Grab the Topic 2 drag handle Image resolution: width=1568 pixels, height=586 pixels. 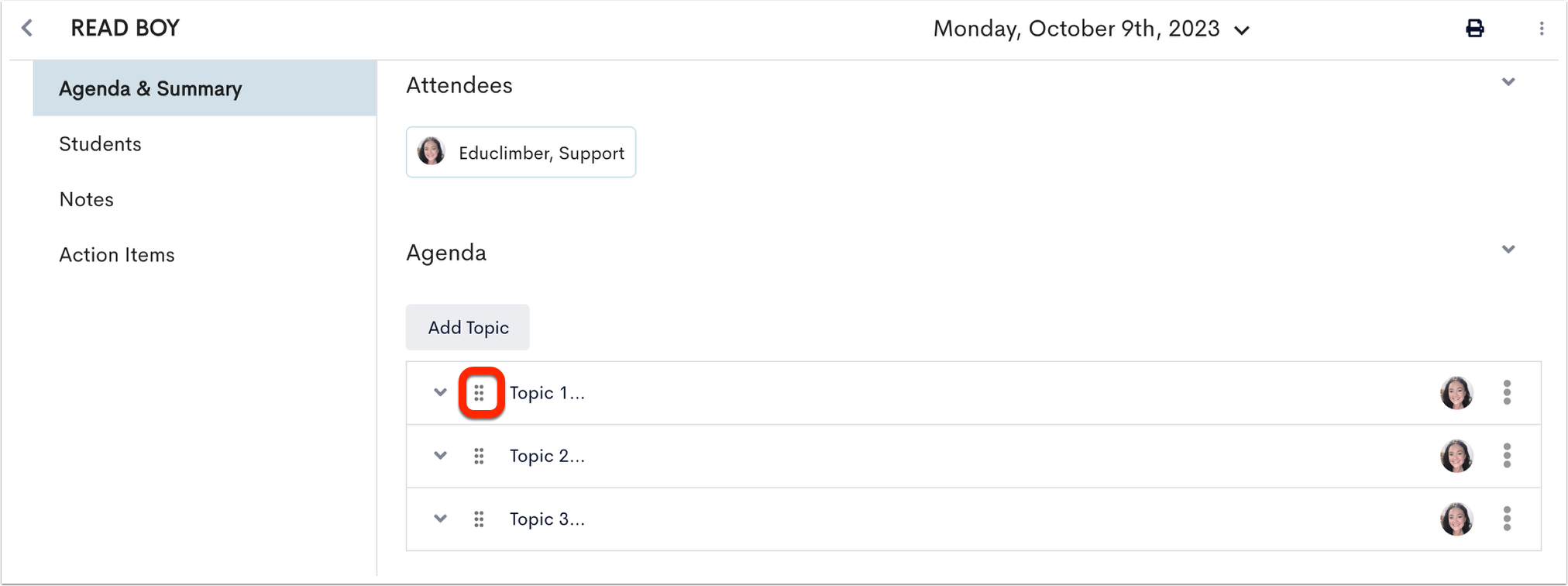tap(480, 457)
